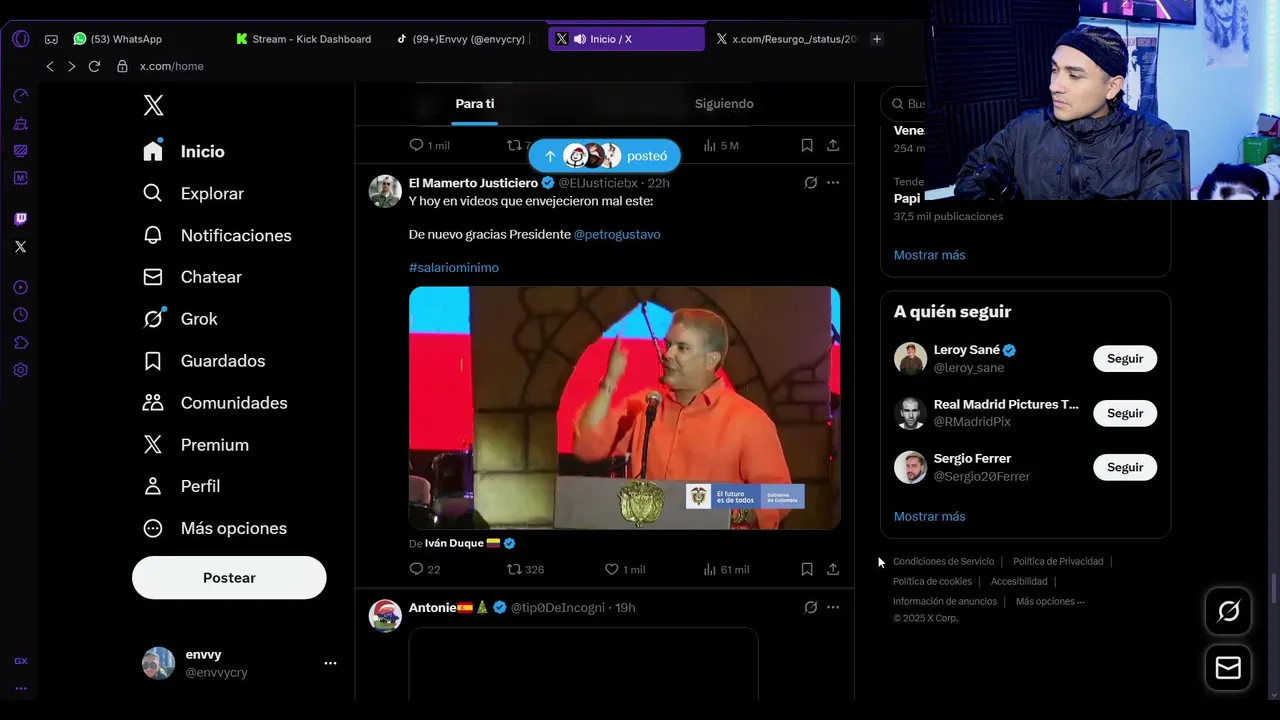Image resolution: width=1280 pixels, height=720 pixels.
Task: Share the El Mamerto Justiciero post
Action: (833, 569)
